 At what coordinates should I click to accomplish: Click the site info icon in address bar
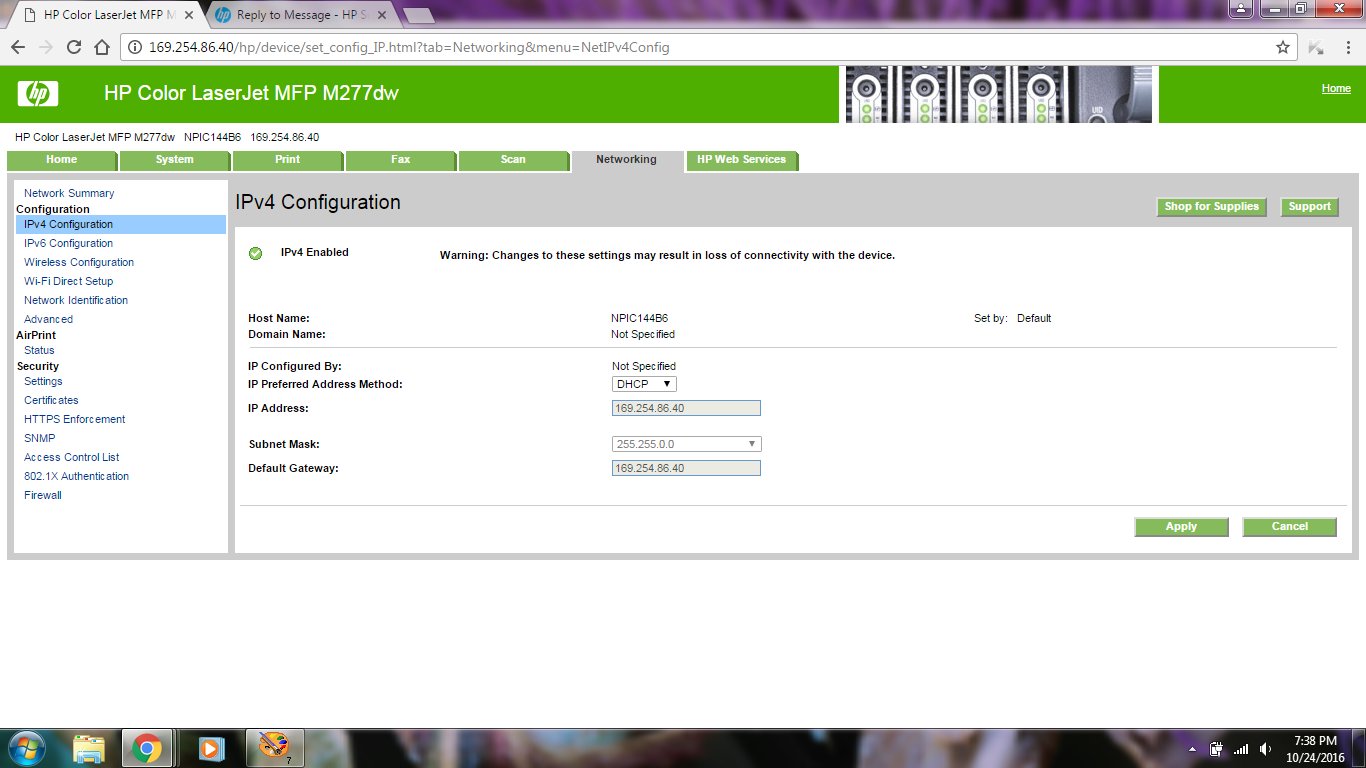[134, 47]
